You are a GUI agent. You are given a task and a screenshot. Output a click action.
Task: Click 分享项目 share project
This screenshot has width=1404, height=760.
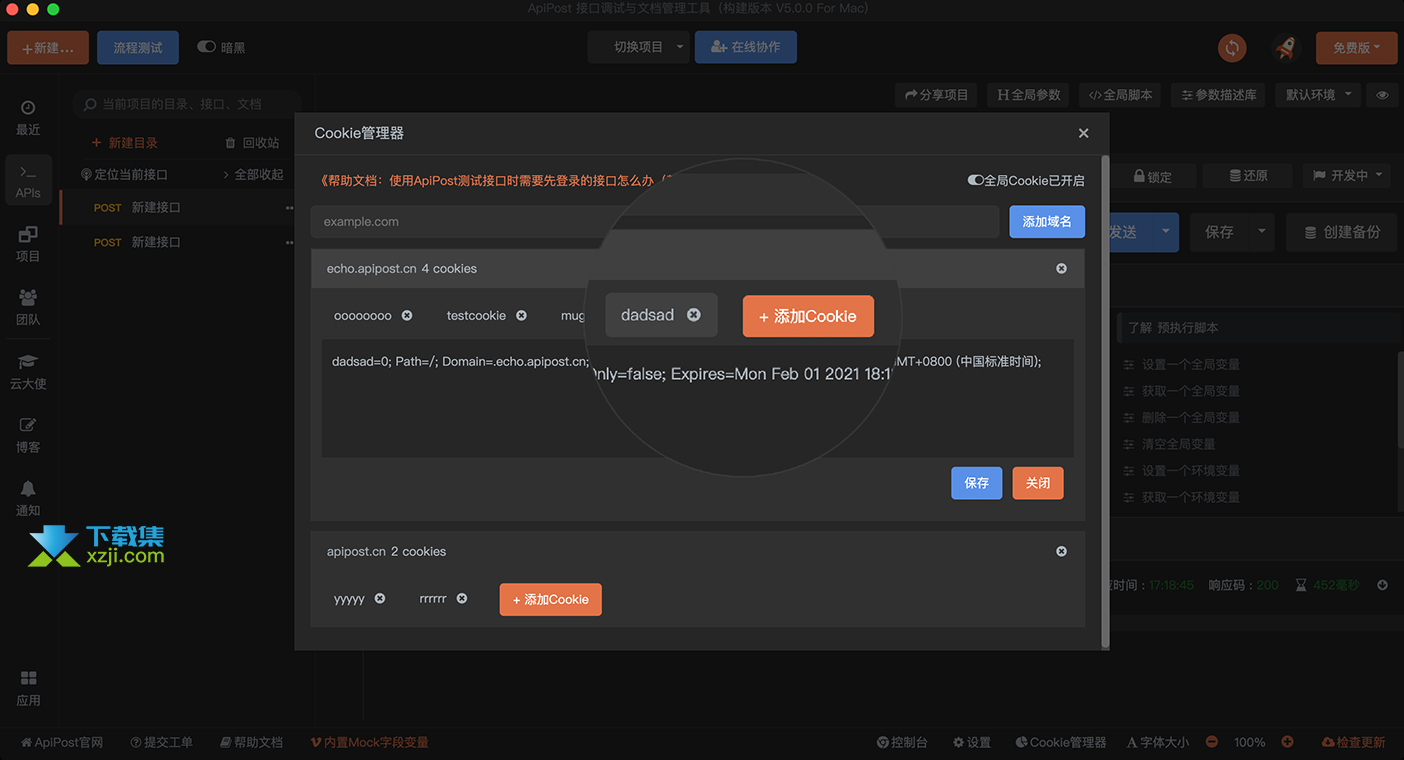(x=937, y=95)
